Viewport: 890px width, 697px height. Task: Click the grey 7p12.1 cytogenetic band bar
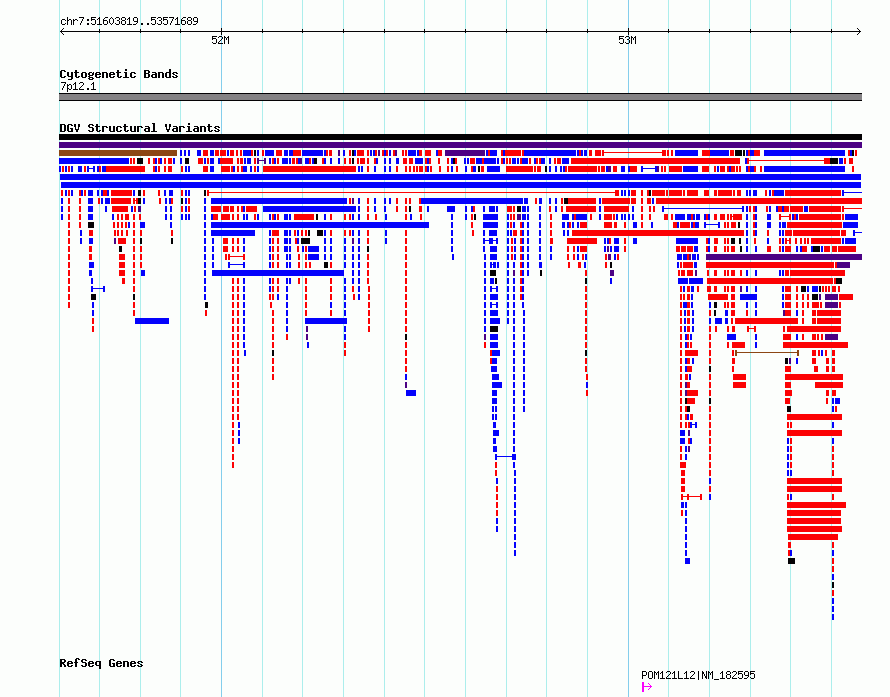(x=460, y=97)
